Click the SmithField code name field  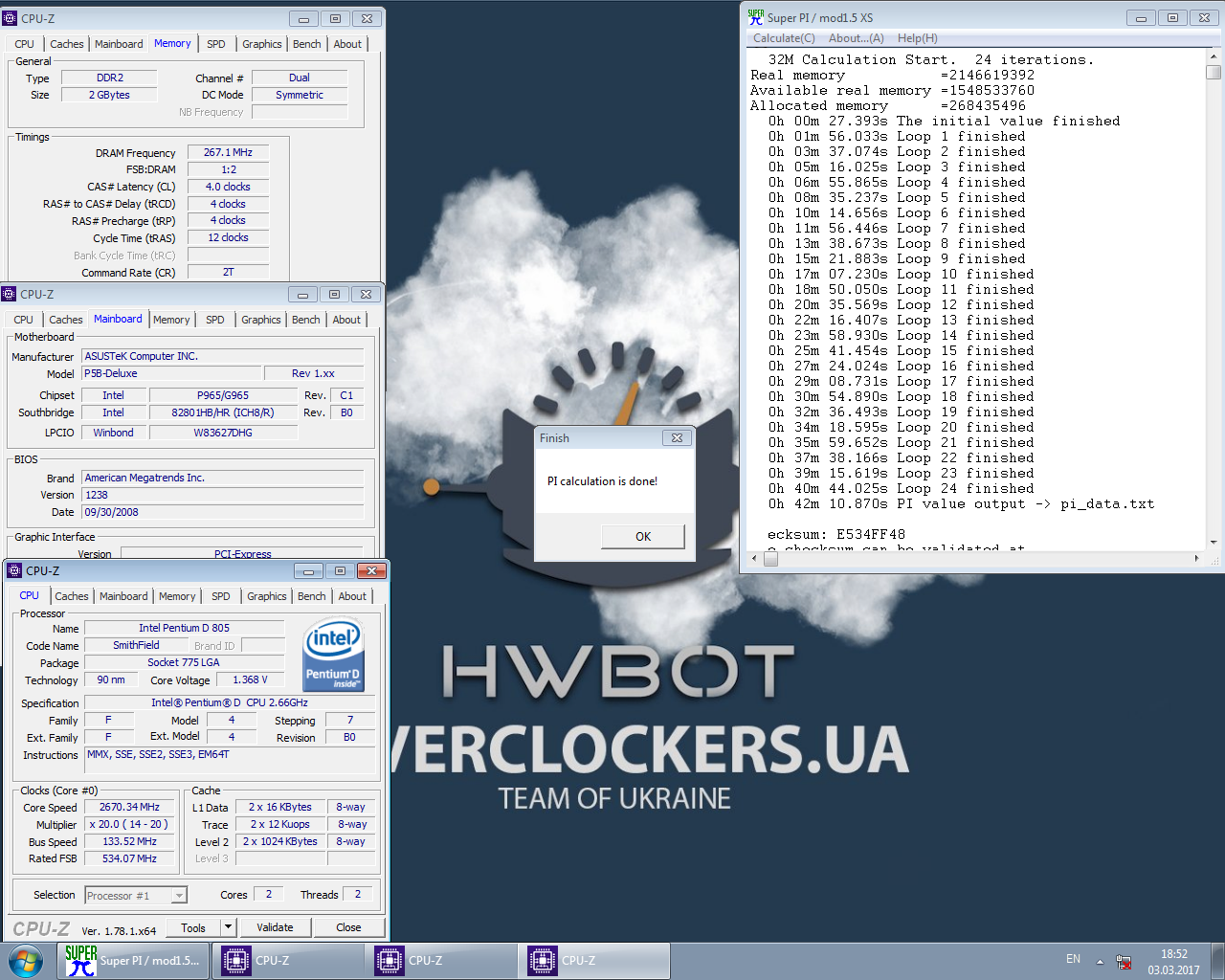tap(136, 645)
